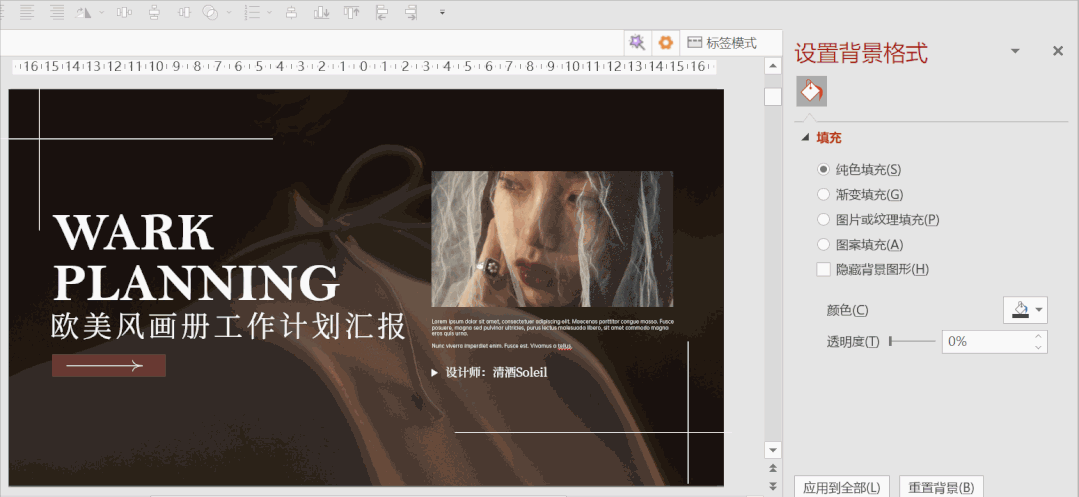
Task: Click the 欧美风画册工作计划汇报 subtitle text
Action: (x=228, y=328)
